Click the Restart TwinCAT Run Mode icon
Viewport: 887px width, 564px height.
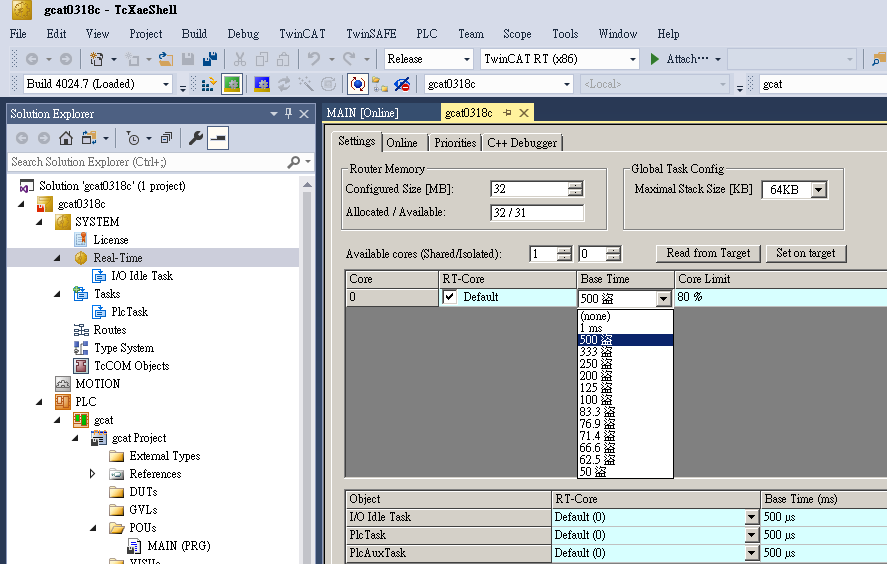coord(232,84)
